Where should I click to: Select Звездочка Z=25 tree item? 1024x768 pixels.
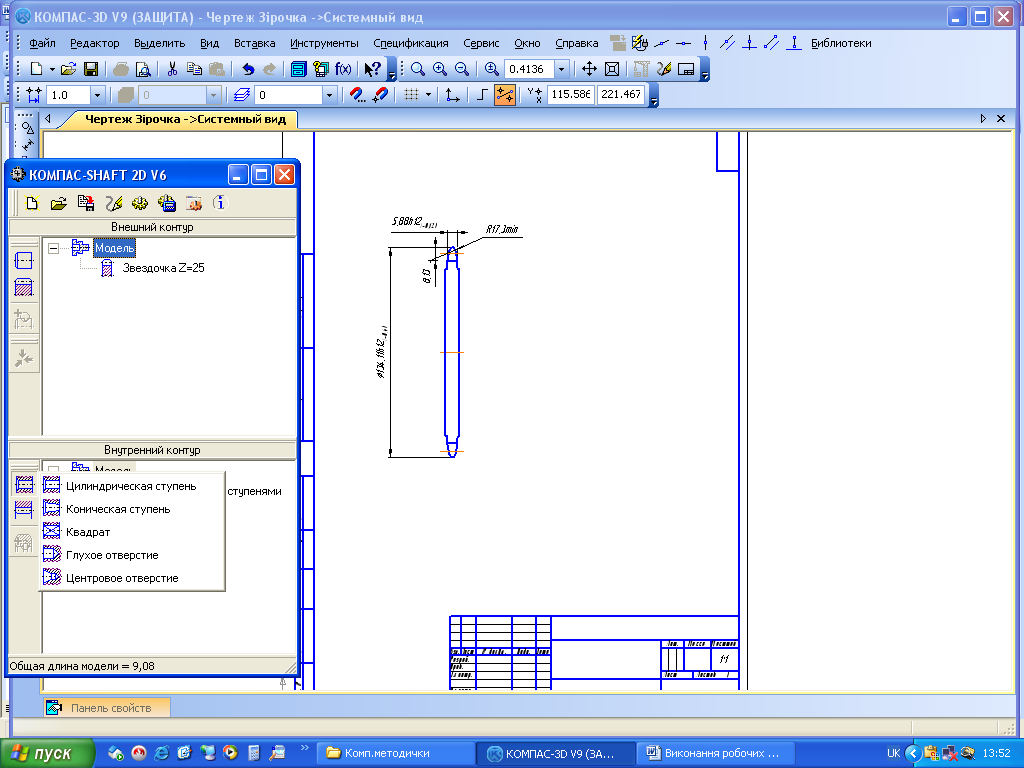point(163,268)
